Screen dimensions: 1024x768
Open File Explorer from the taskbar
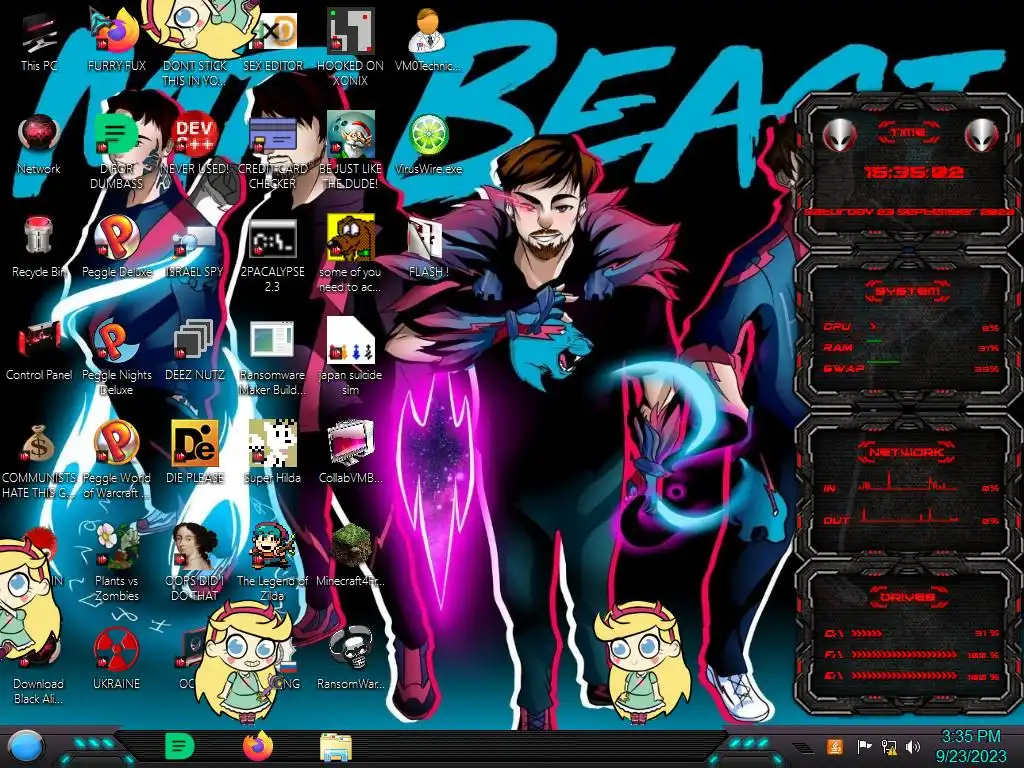coord(336,748)
